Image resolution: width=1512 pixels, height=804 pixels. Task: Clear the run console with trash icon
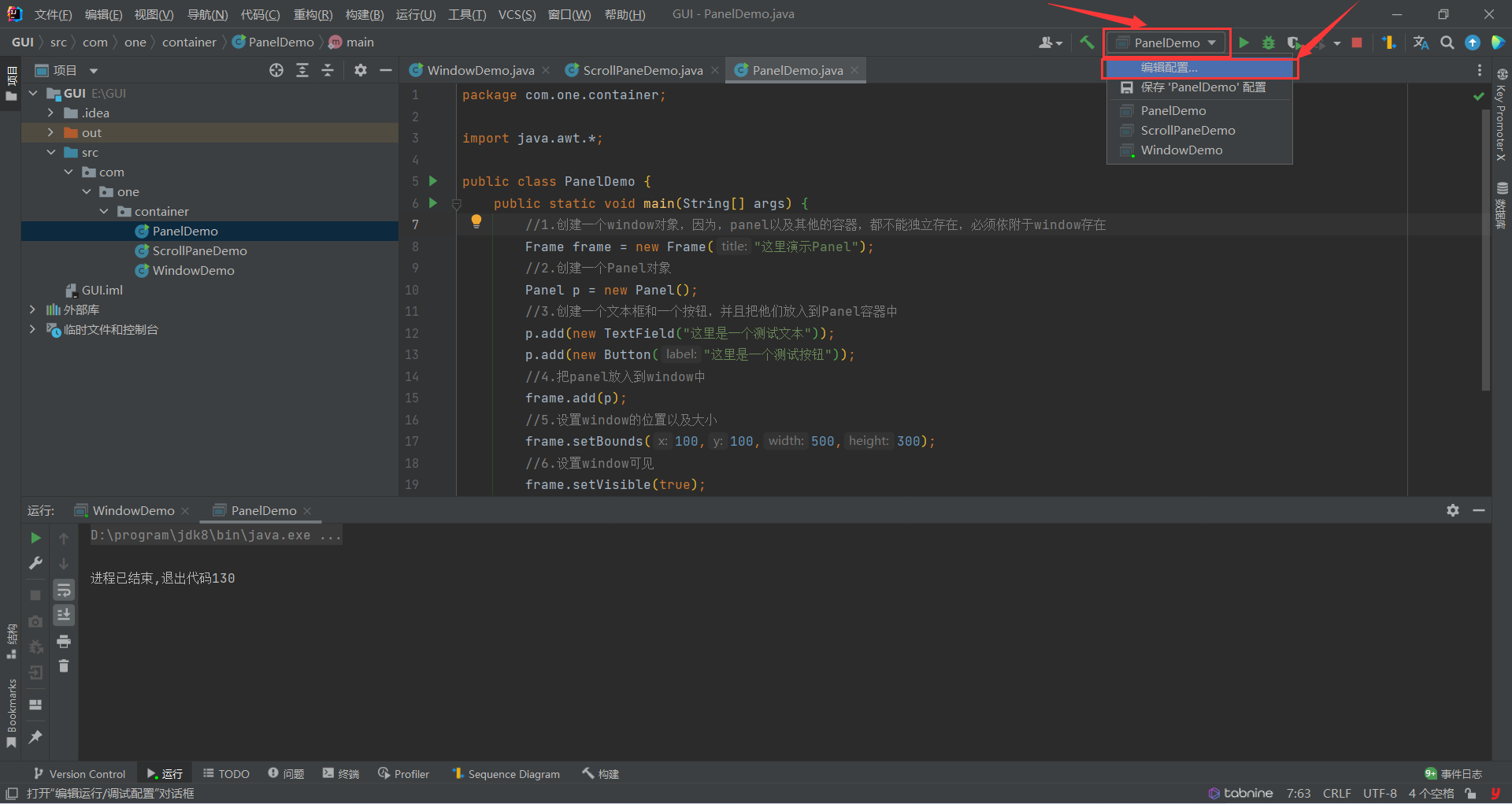[64, 665]
